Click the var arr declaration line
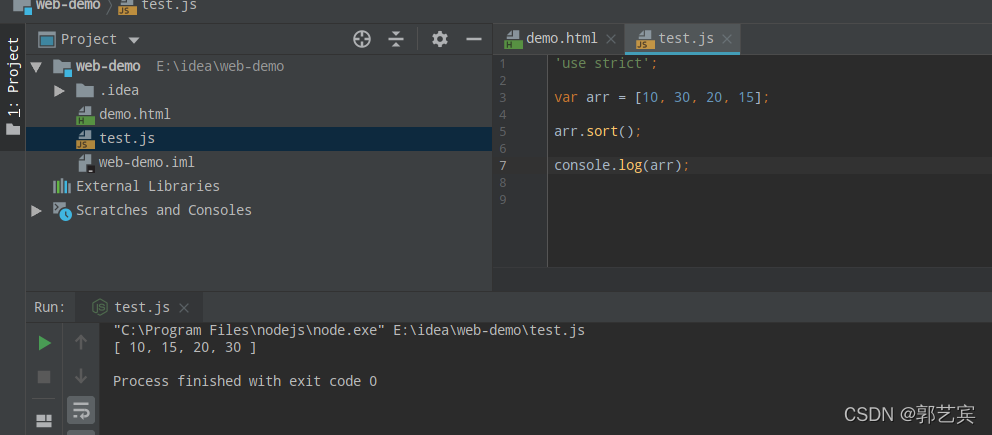 pyautogui.click(x=662, y=97)
